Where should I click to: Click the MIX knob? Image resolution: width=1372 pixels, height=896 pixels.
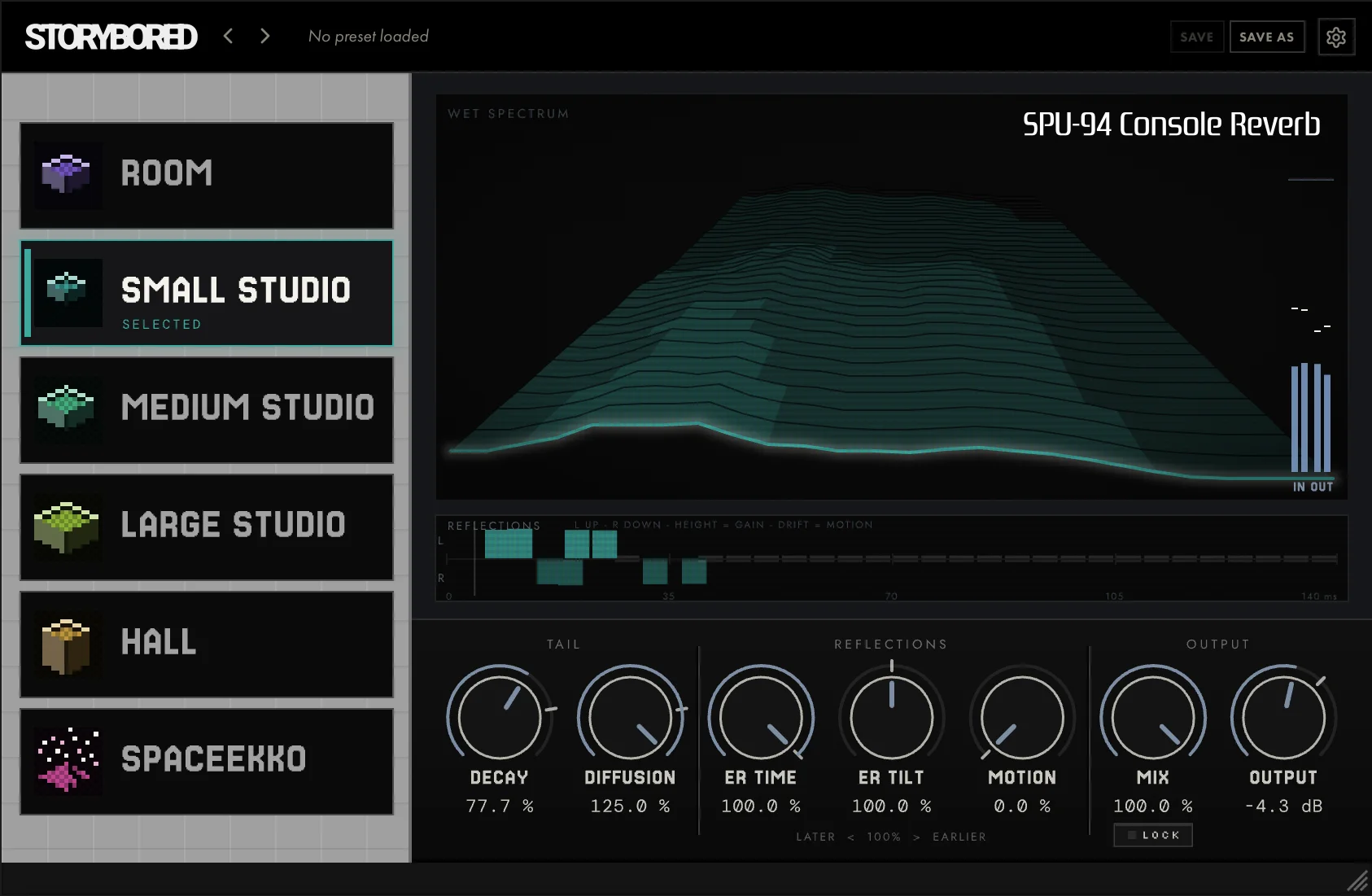1153,718
